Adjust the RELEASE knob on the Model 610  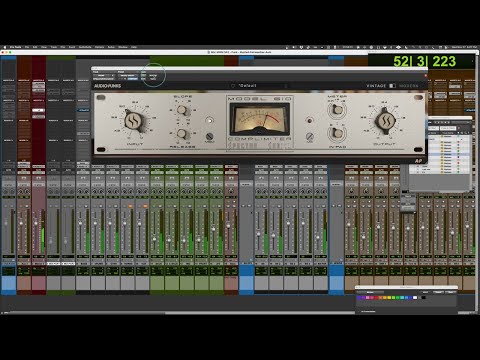tap(182, 134)
